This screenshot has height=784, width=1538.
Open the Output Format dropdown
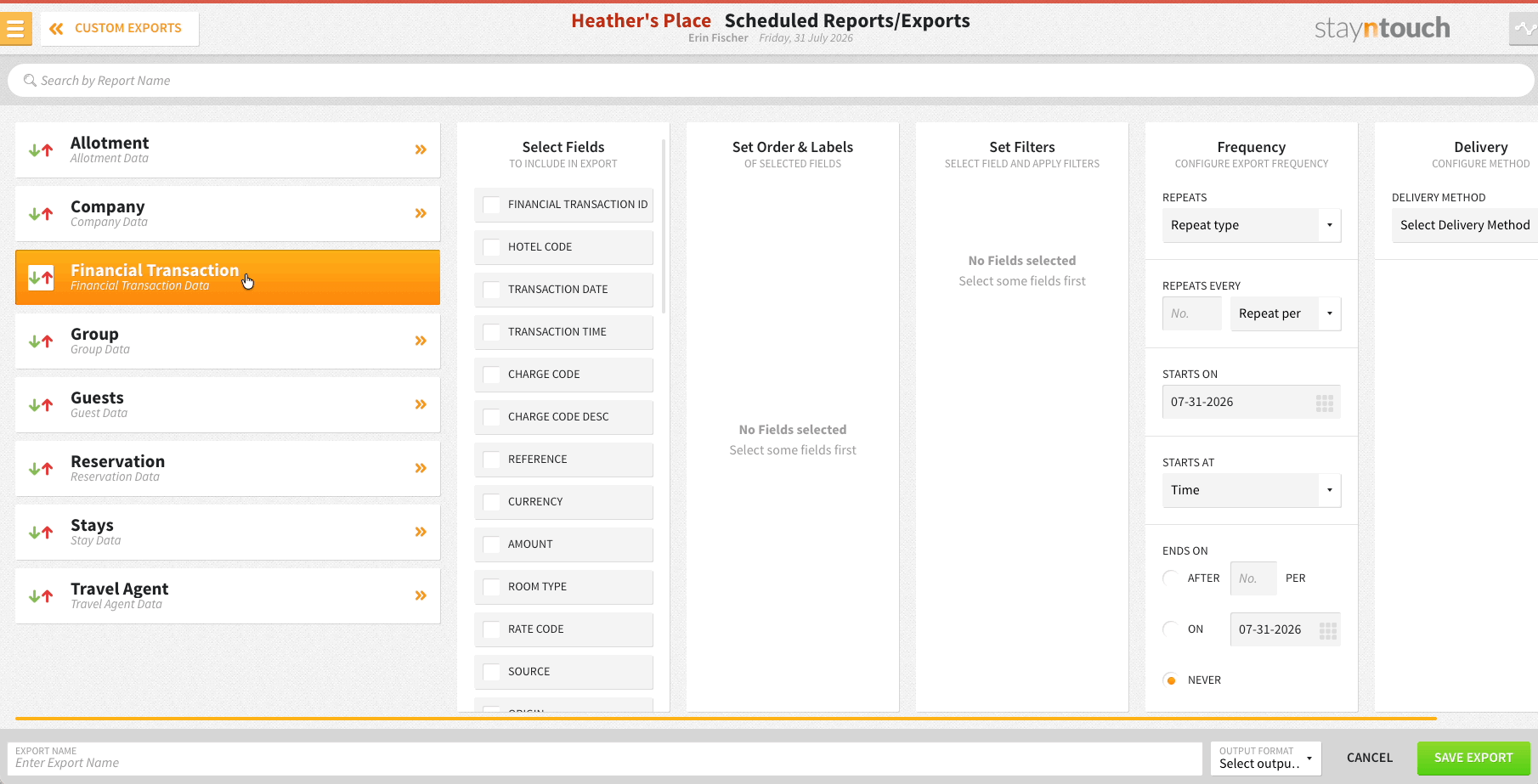click(x=1266, y=758)
